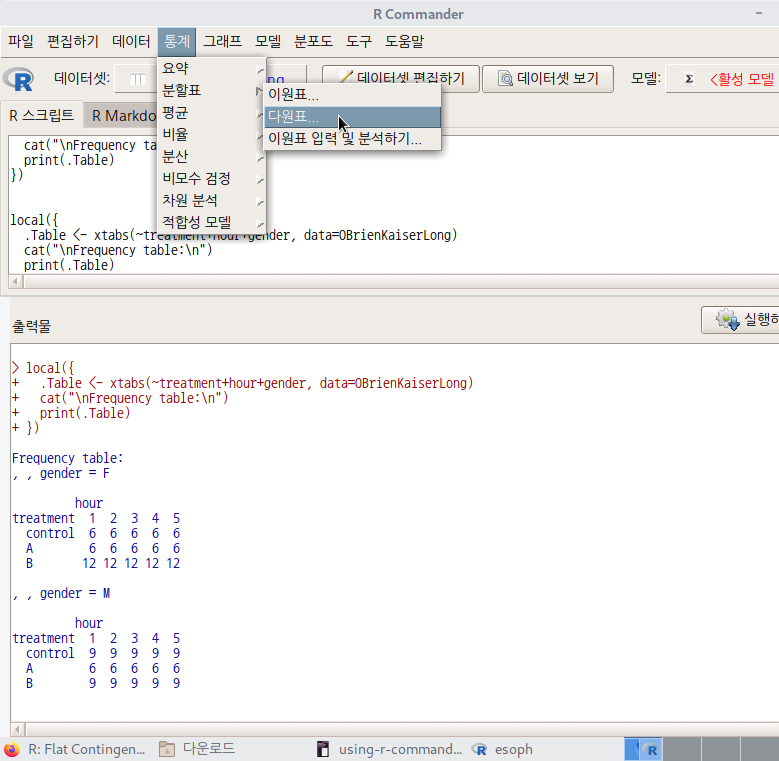Click the R logo icon
This screenshot has width=779, height=761.
click(18, 79)
